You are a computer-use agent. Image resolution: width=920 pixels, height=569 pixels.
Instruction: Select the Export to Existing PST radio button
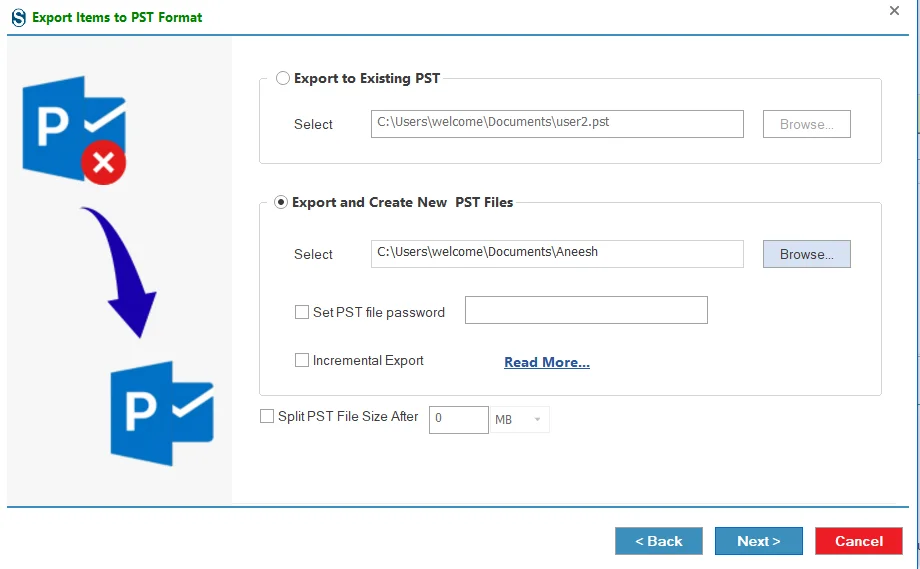[x=283, y=78]
